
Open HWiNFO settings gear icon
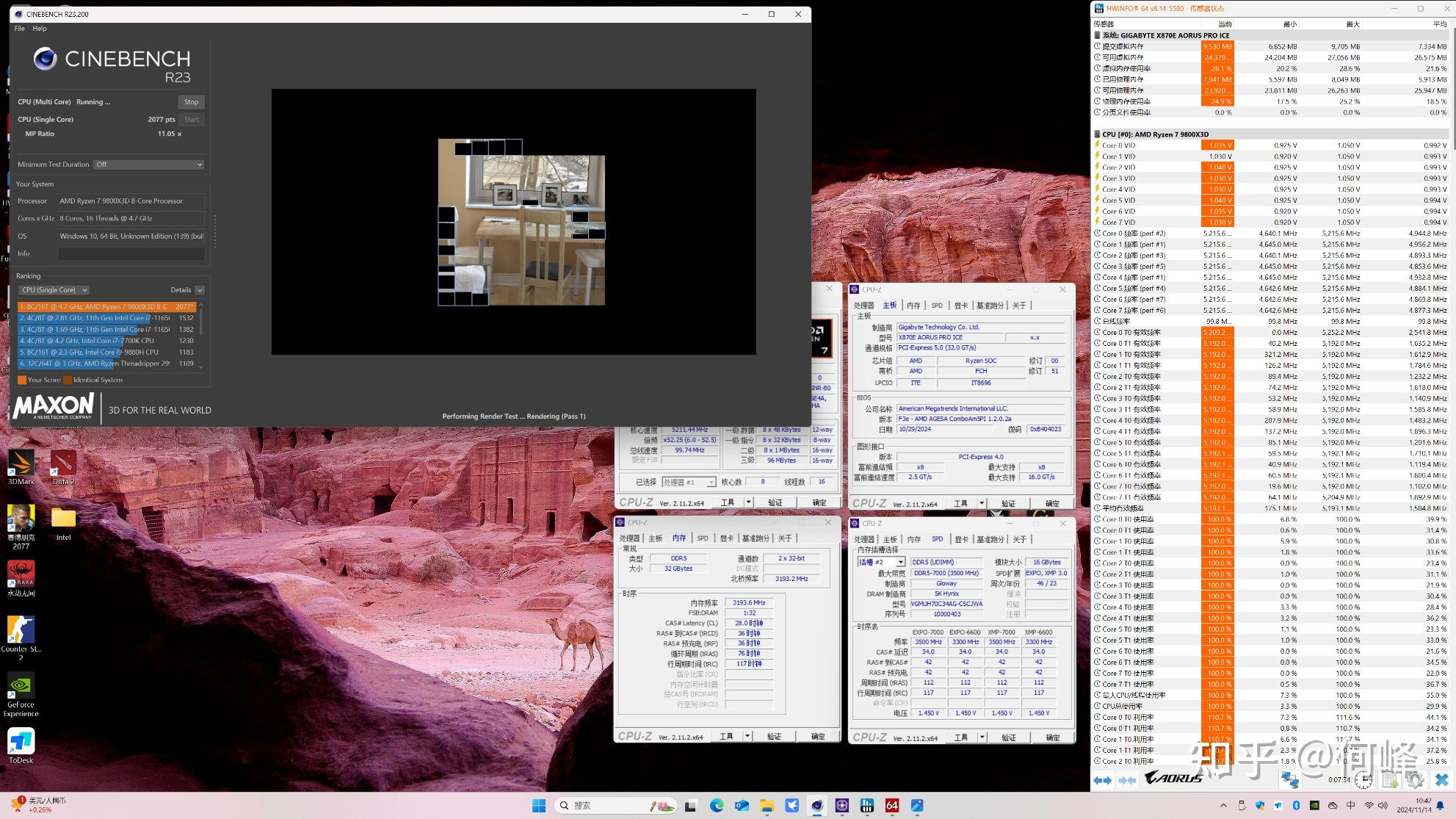coord(1416,780)
